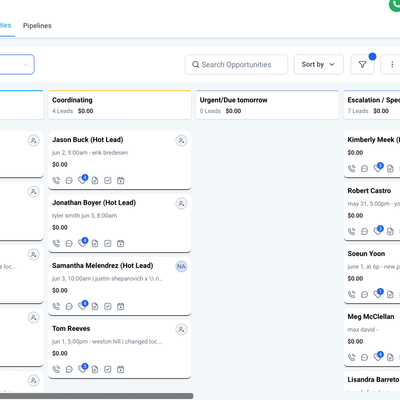Open calendar icon on Jonathan Boyer card
Image resolution: width=400 pixels, height=400 pixels.
coord(121,244)
